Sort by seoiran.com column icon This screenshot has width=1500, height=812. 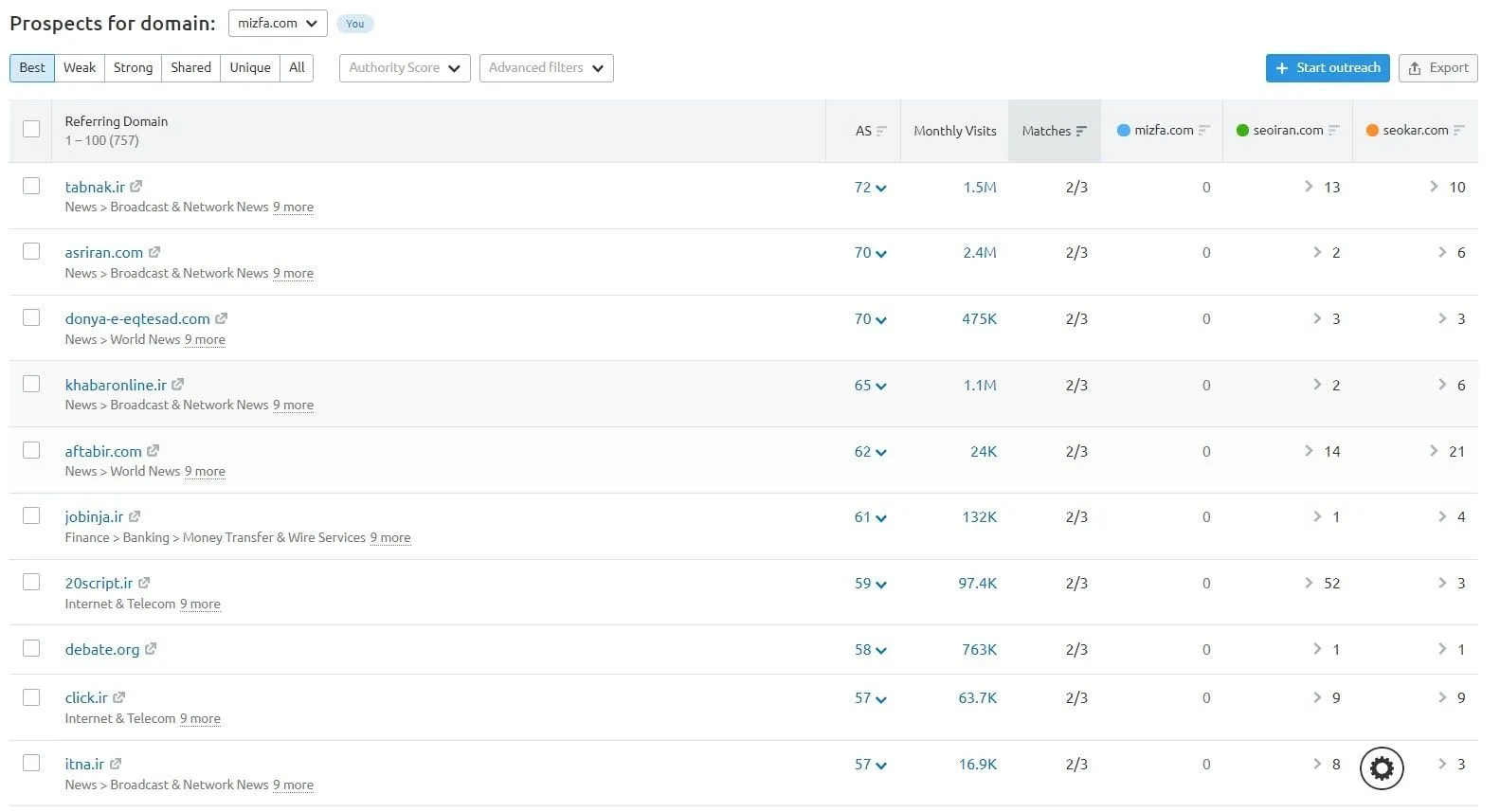click(x=1333, y=130)
